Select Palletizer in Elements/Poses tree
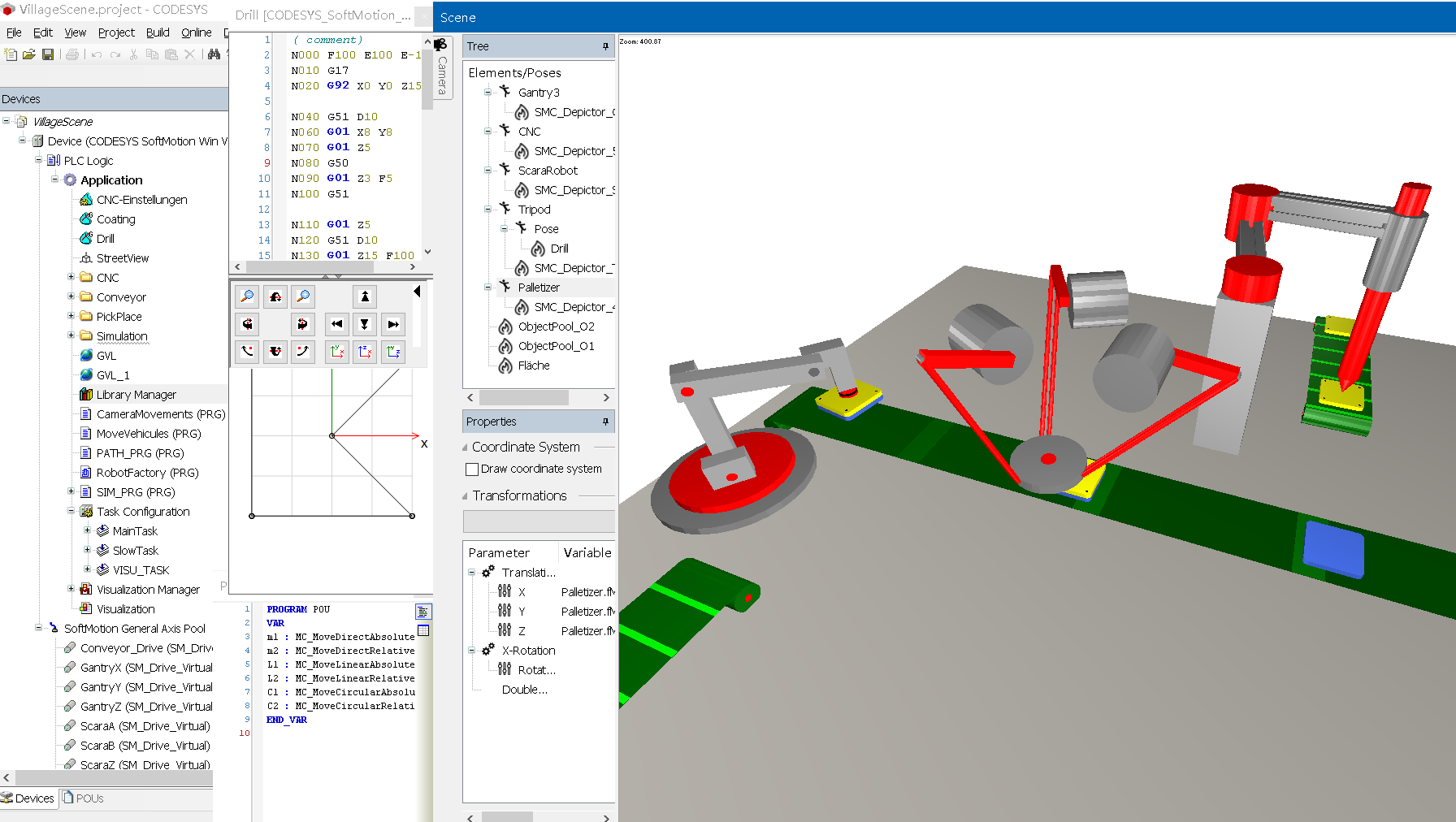 pyautogui.click(x=539, y=288)
